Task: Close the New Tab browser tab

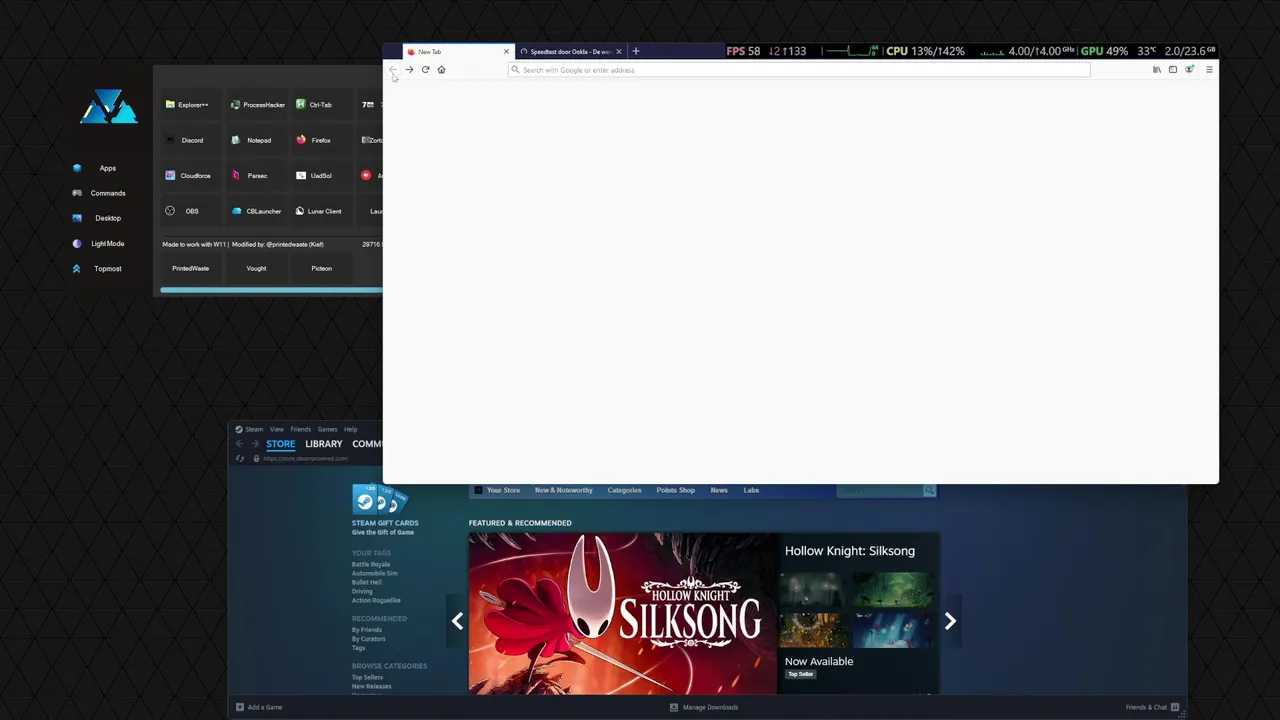Action: [506, 51]
